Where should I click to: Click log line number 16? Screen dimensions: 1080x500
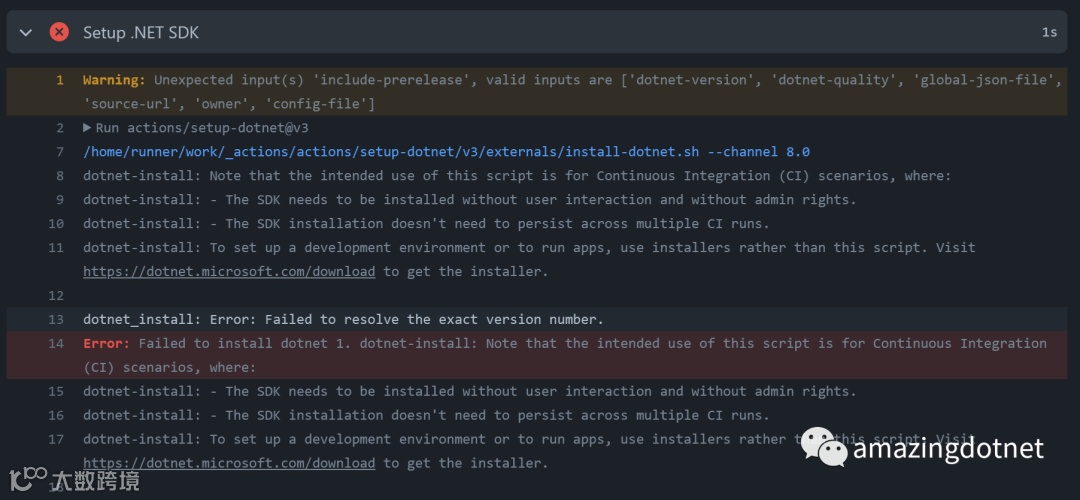56,415
